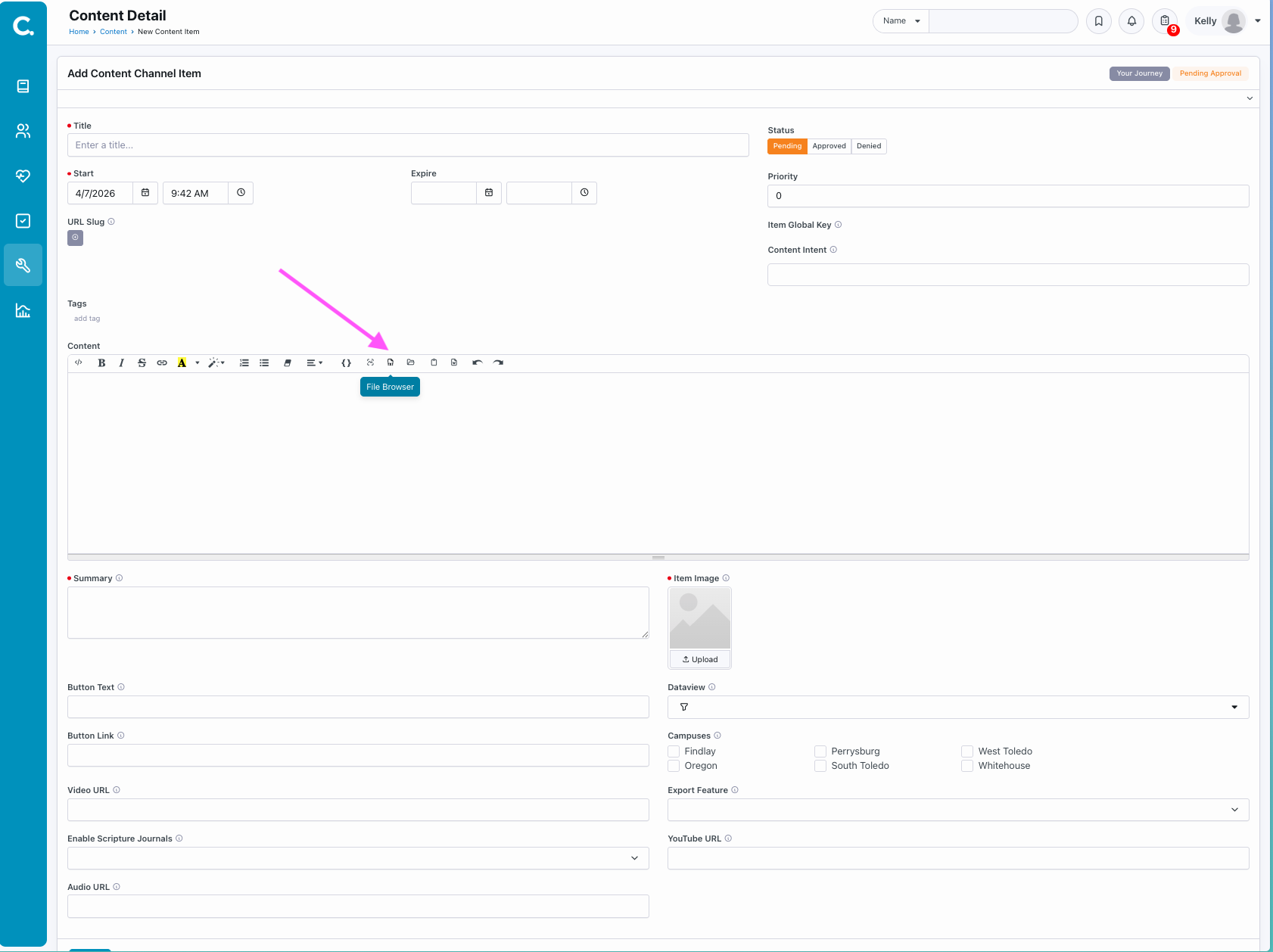
Task: Expand the Export Feature dropdown
Action: coord(957,810)
